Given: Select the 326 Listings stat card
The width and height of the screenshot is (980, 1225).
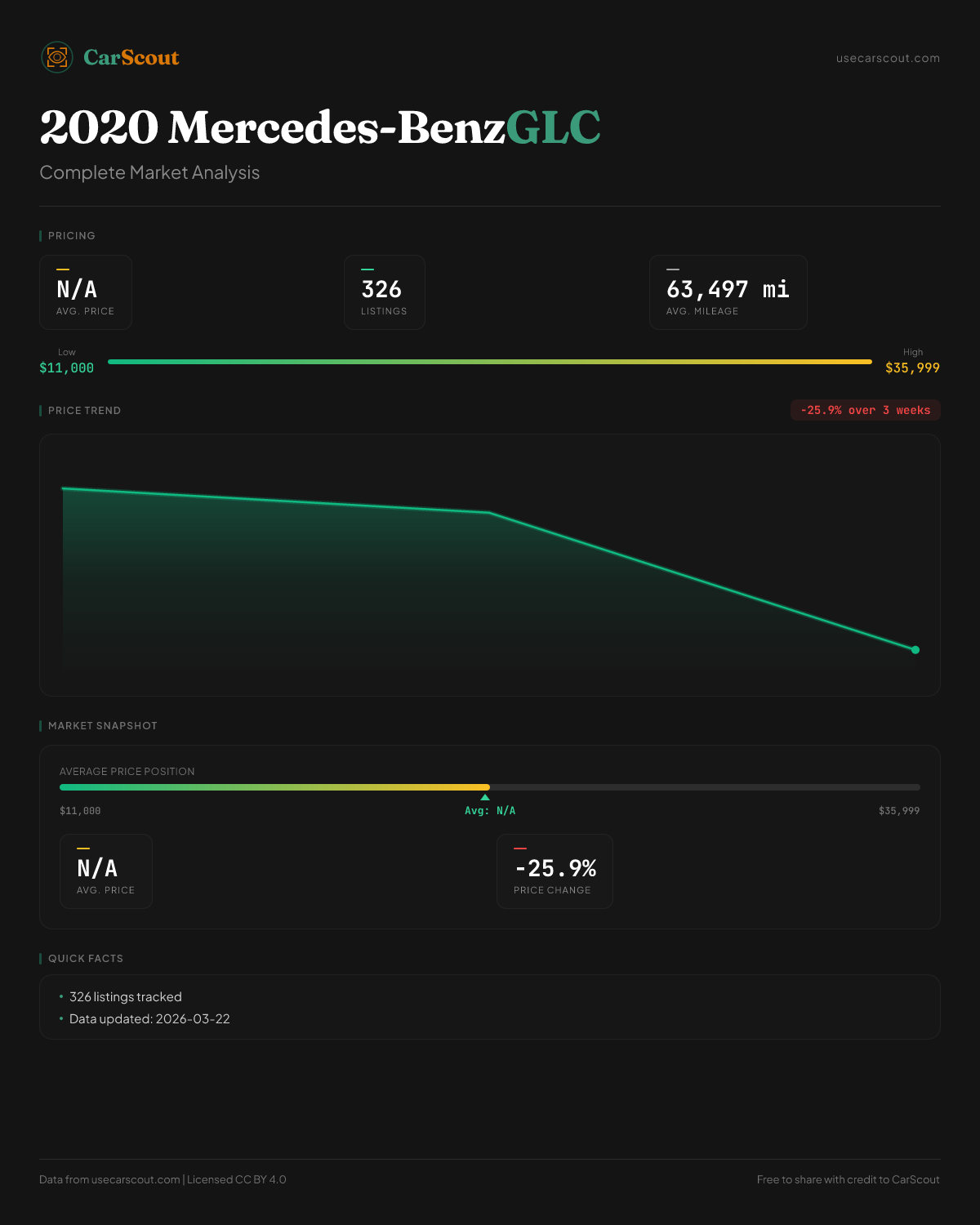Looking at the screenshot, I should 384,292.
